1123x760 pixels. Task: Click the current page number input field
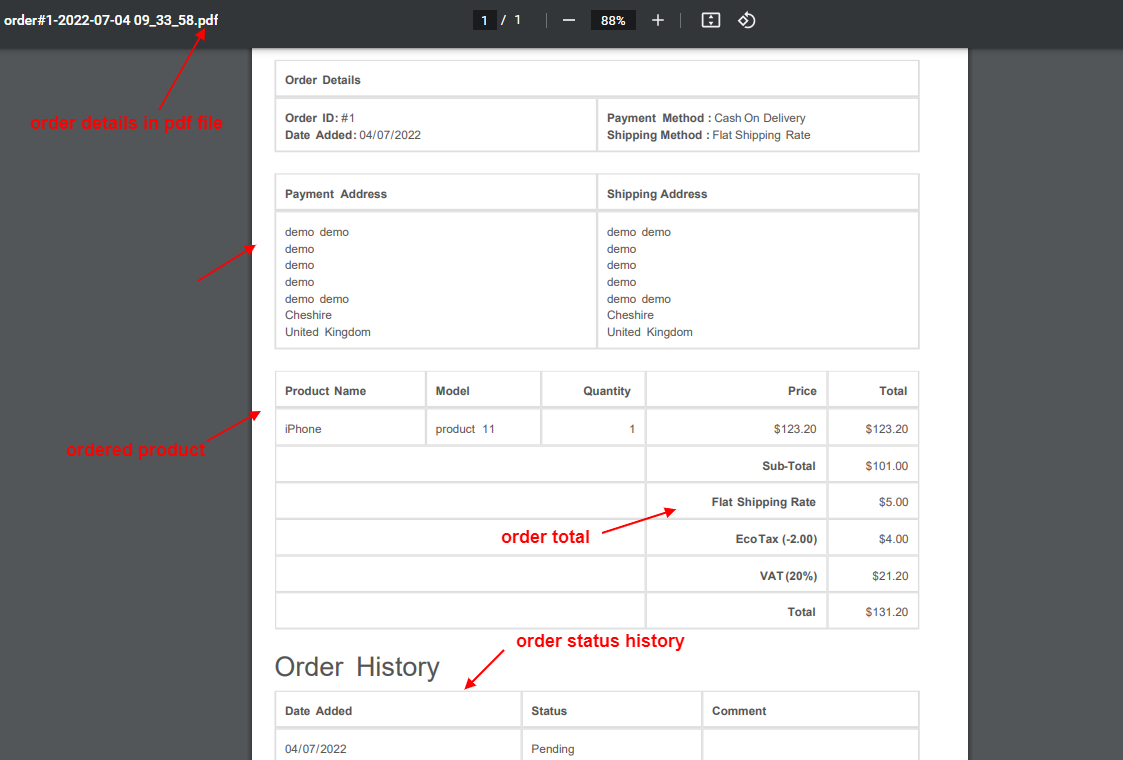[x=484, y=19]
